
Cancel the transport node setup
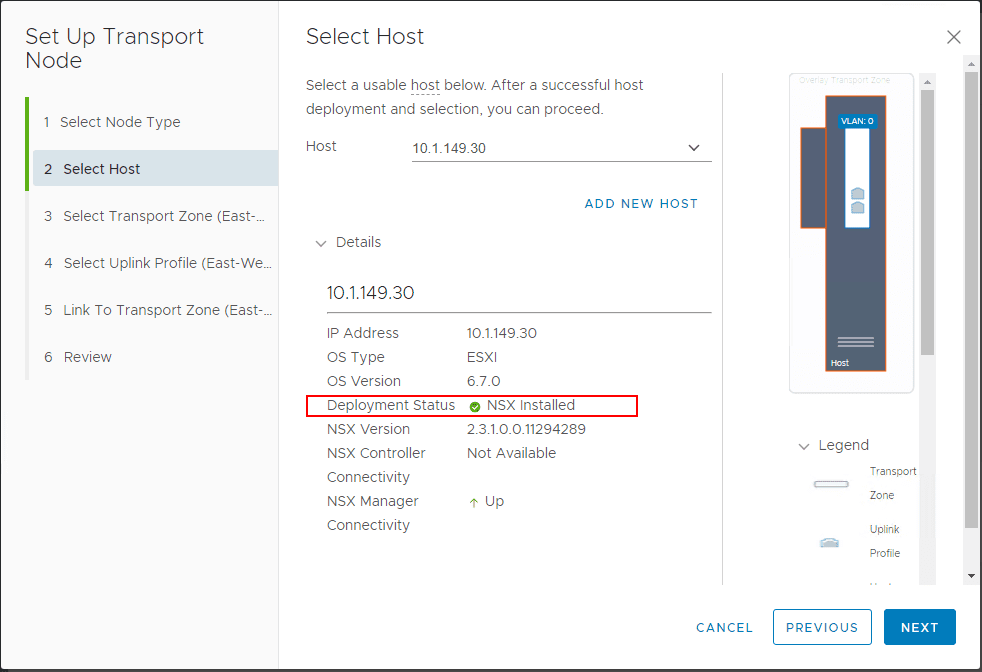(723, 627)
